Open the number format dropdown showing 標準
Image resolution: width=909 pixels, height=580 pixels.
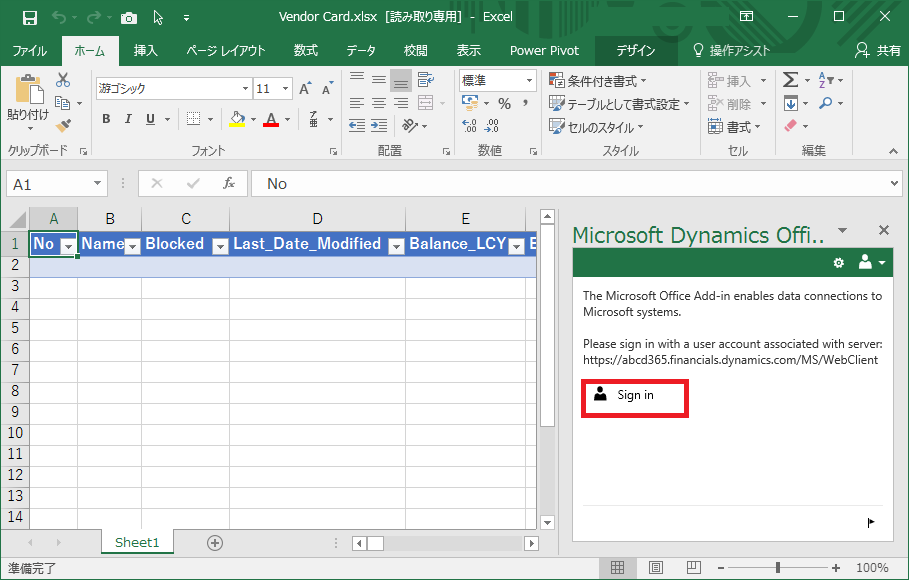pyautogui.click(x=529, y=81)
